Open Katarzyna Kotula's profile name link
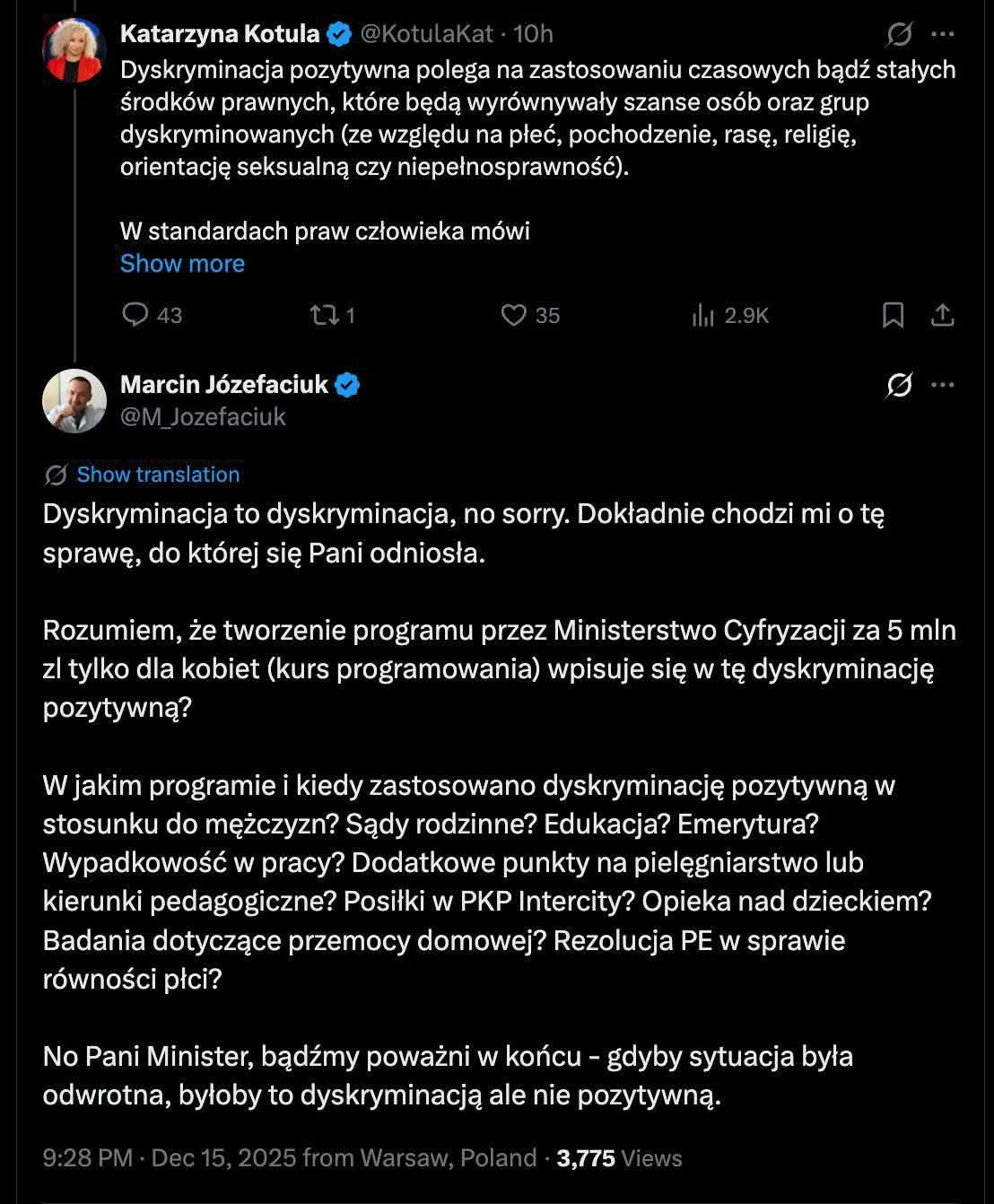This screenshot has height=1204, width=994. 220,34
